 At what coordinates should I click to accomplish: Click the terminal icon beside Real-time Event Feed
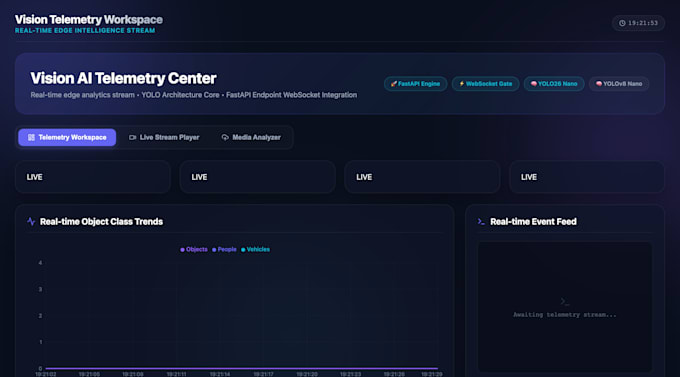pyautogui.click(x=481, y=222)
